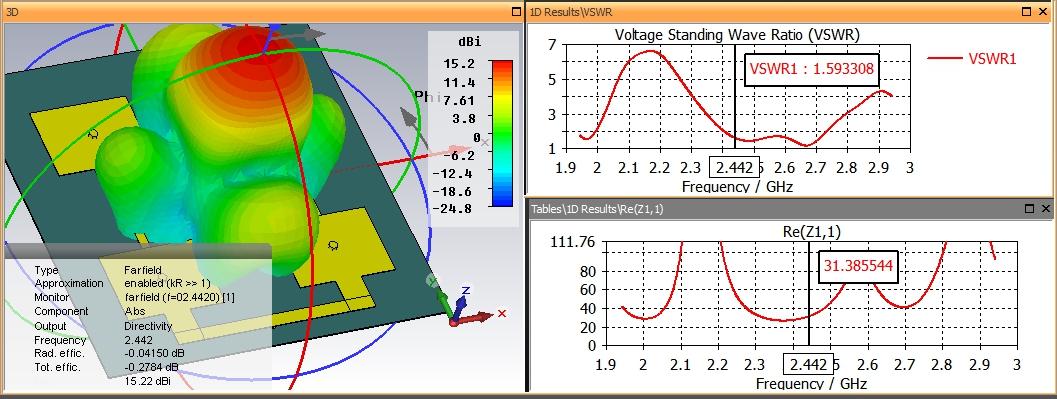Viewport: 1057px width, 399px height.
Task: Click the dBi unit label on color scale
Action: coord(469,42)
